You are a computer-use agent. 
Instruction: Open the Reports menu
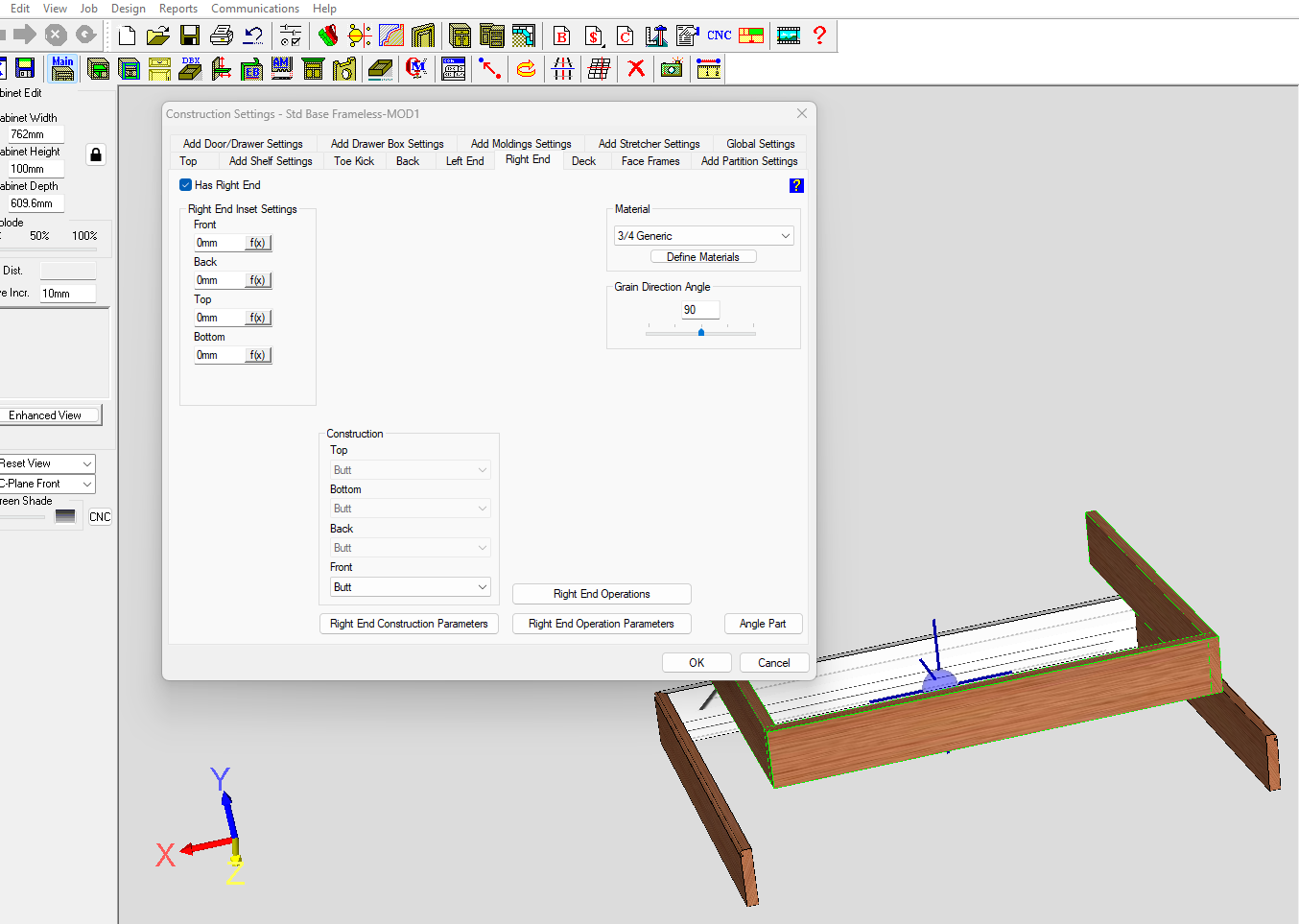click(178, 9)
